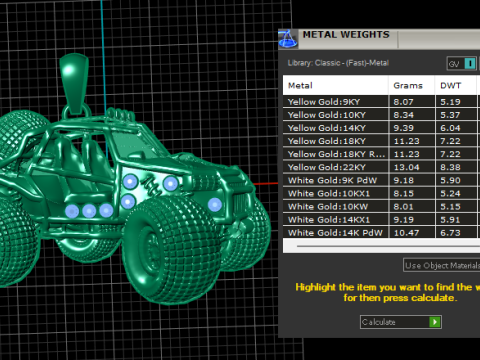Click the Metal Weights scale icon
This screenshot has width=480, height=360.
288,39
